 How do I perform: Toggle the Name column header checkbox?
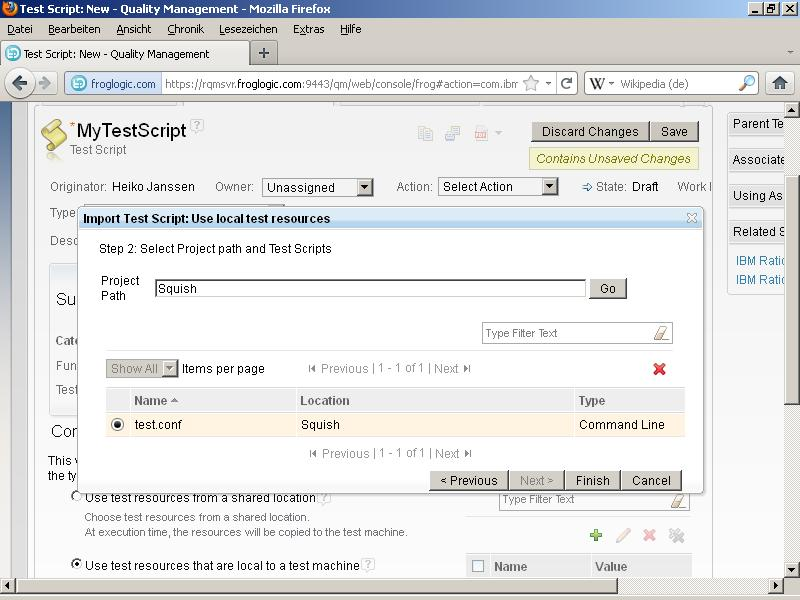pos(478,566)
